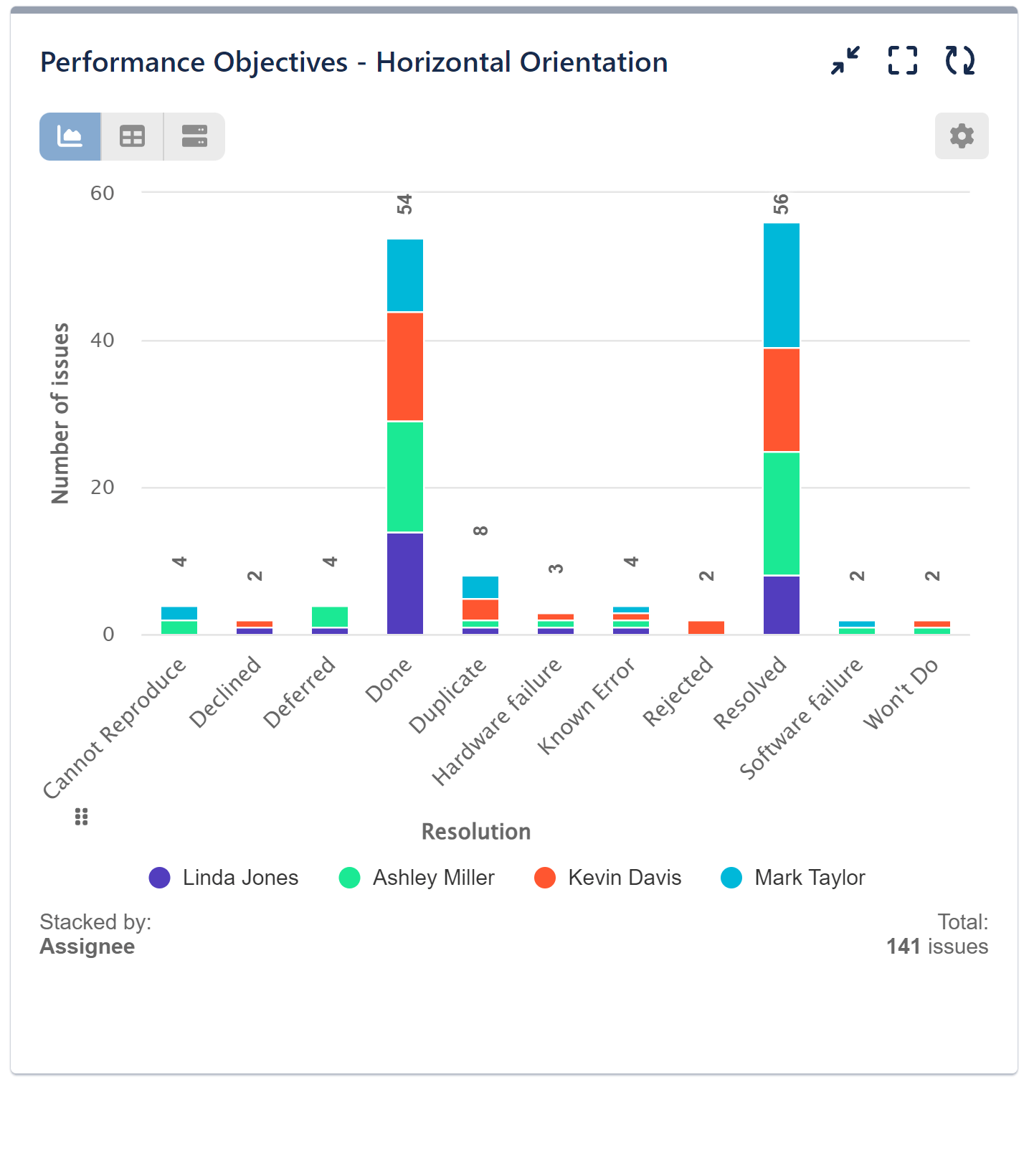Select the chart view icon
The width and height of the screenshot is (1029, 1176).
(x=70, y=136)
